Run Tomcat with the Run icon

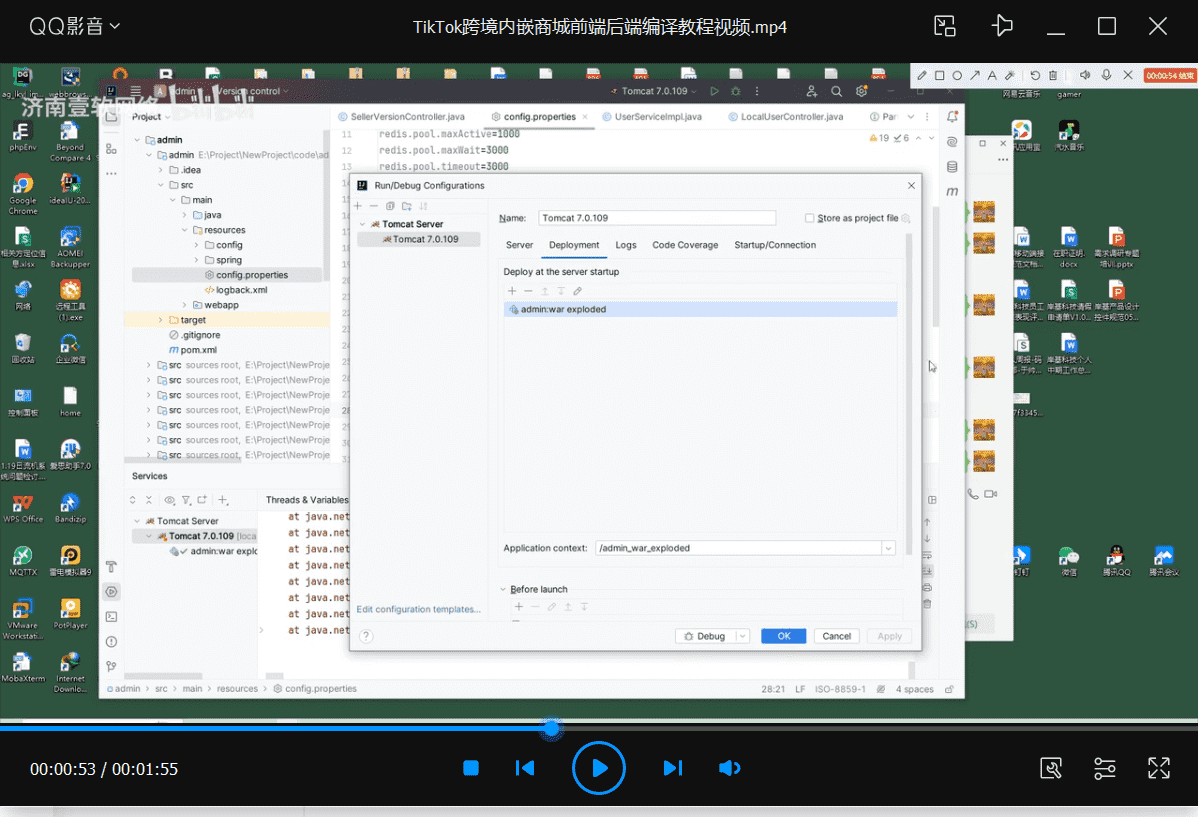714,91
